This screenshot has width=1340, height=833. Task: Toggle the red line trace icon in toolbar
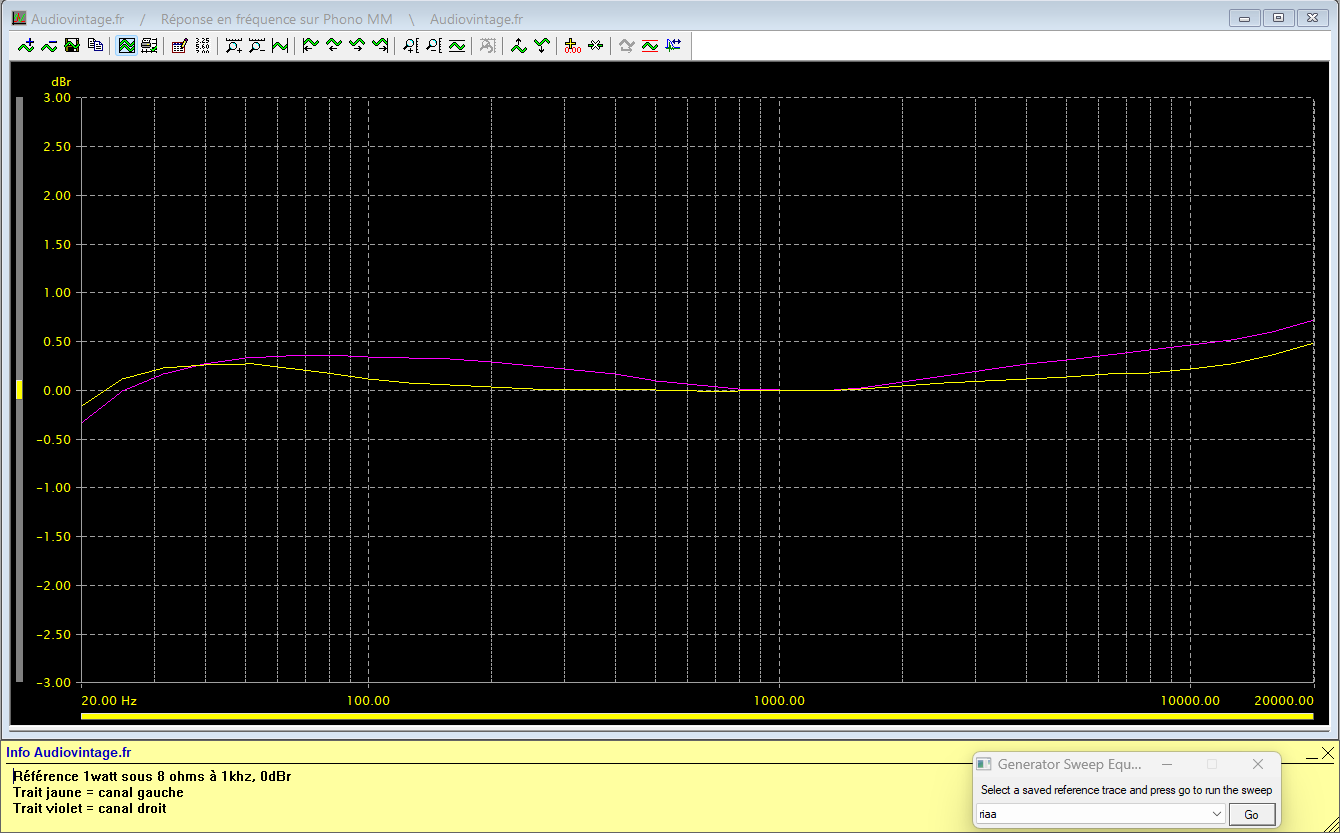650,45
